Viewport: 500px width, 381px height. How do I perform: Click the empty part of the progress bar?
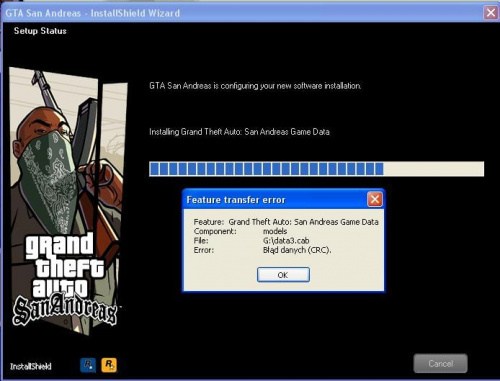(x=433, y=169)
